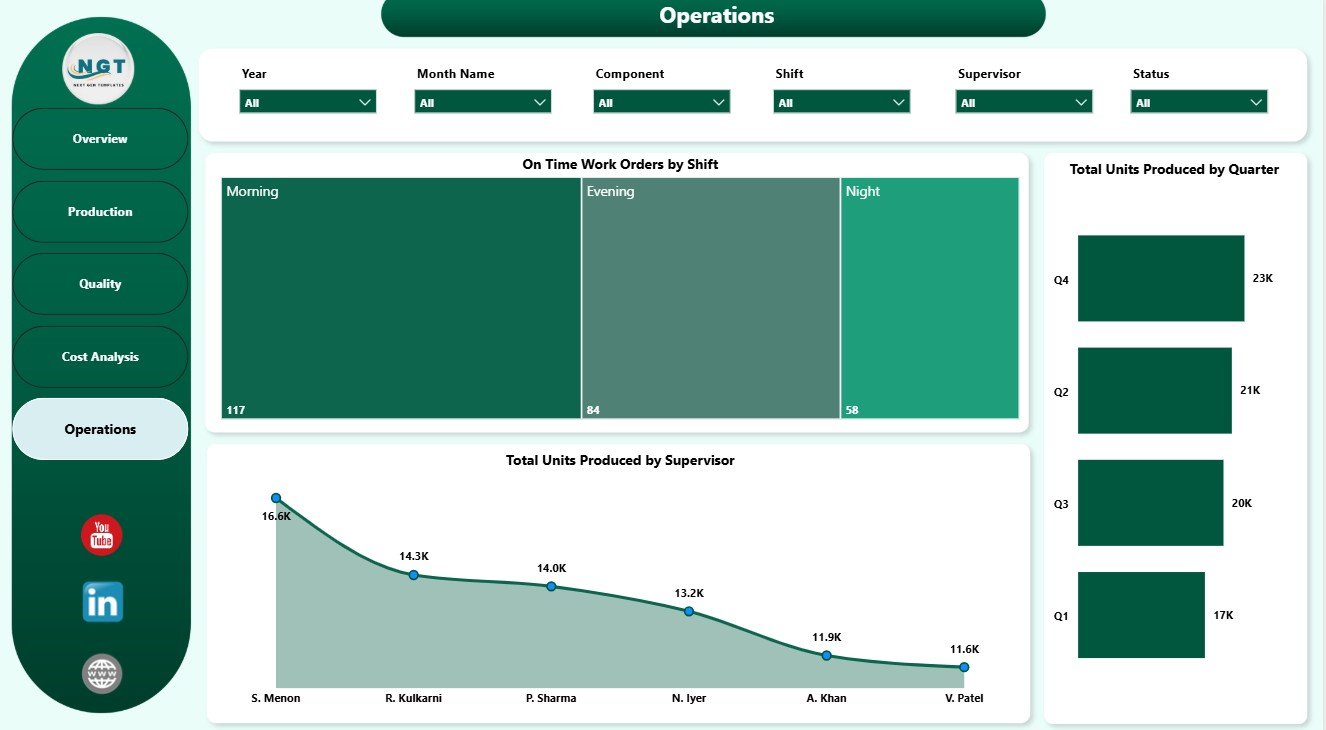Select the Night treemap block
1326x730 pixels.
click(x=930, y=298)
